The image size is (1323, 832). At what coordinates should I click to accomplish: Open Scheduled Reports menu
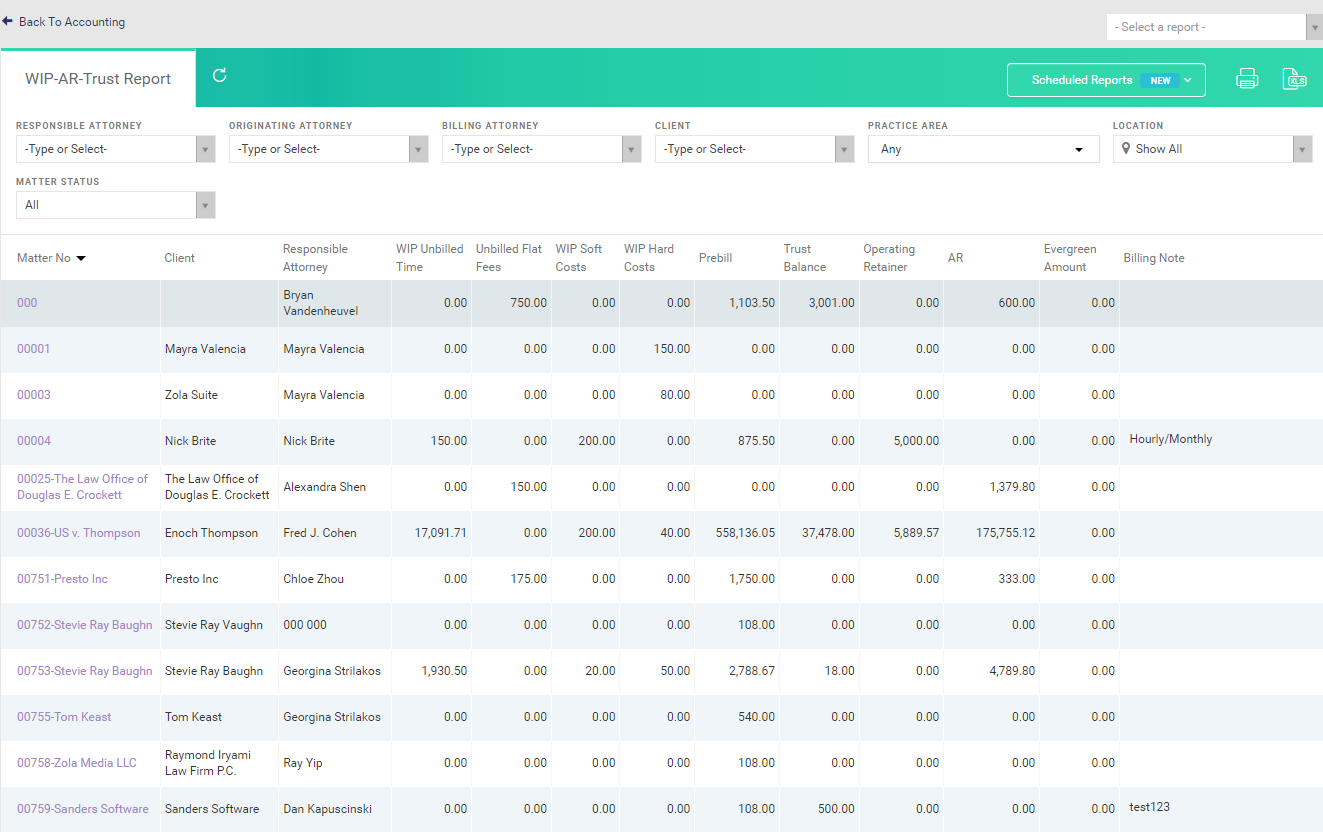click(1106, 80)
